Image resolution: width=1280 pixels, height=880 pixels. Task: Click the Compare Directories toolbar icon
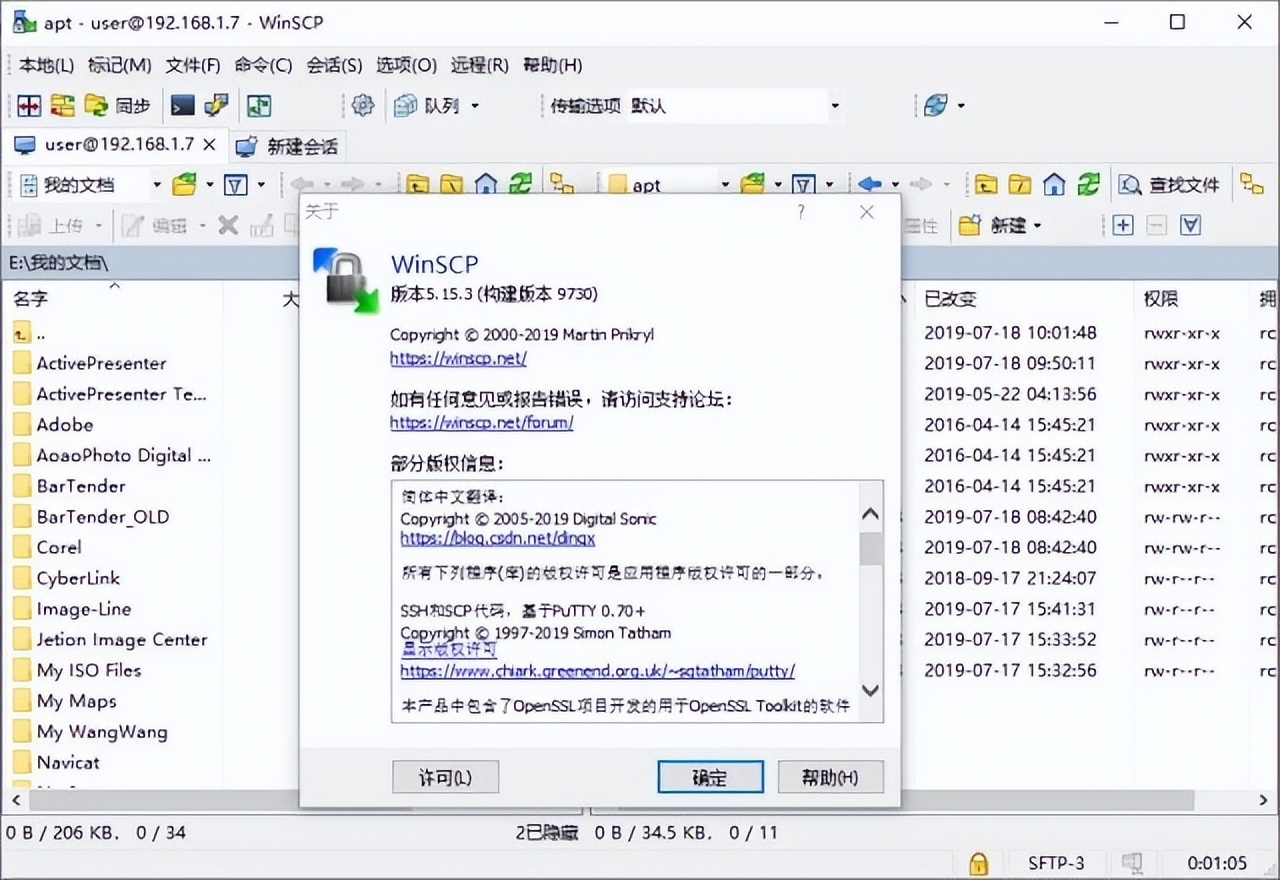click(x=29, y=105)
